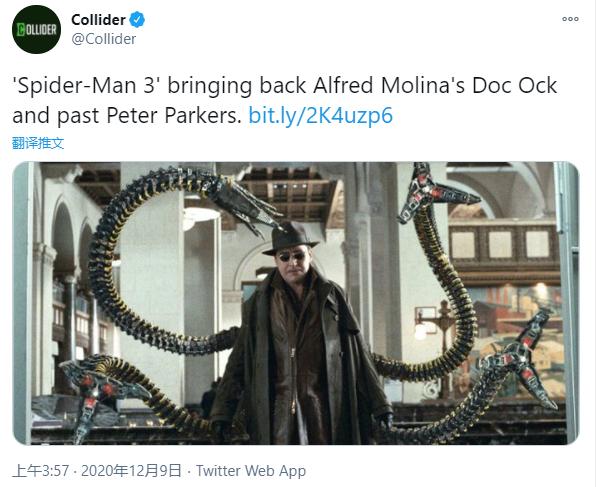Click the words 'Spider-Man 3' in tweet
Viewport: 597px width, 487px height.
[86, 85]
